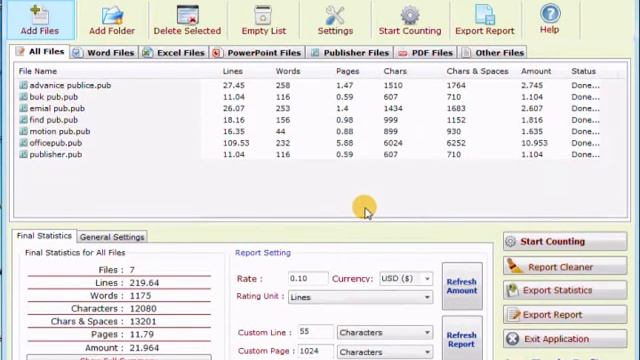The image size is (640, 360).
Task: Click the large Start Counting side button
Action: tap(565, 242)
